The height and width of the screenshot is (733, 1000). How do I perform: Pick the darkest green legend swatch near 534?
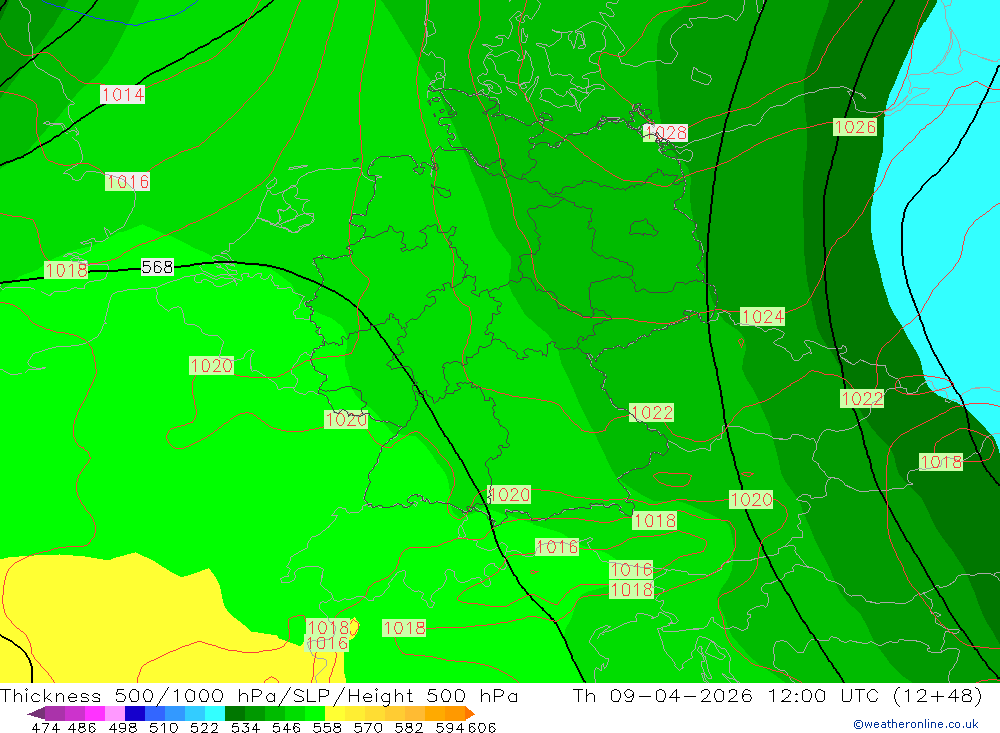point(235,713)
